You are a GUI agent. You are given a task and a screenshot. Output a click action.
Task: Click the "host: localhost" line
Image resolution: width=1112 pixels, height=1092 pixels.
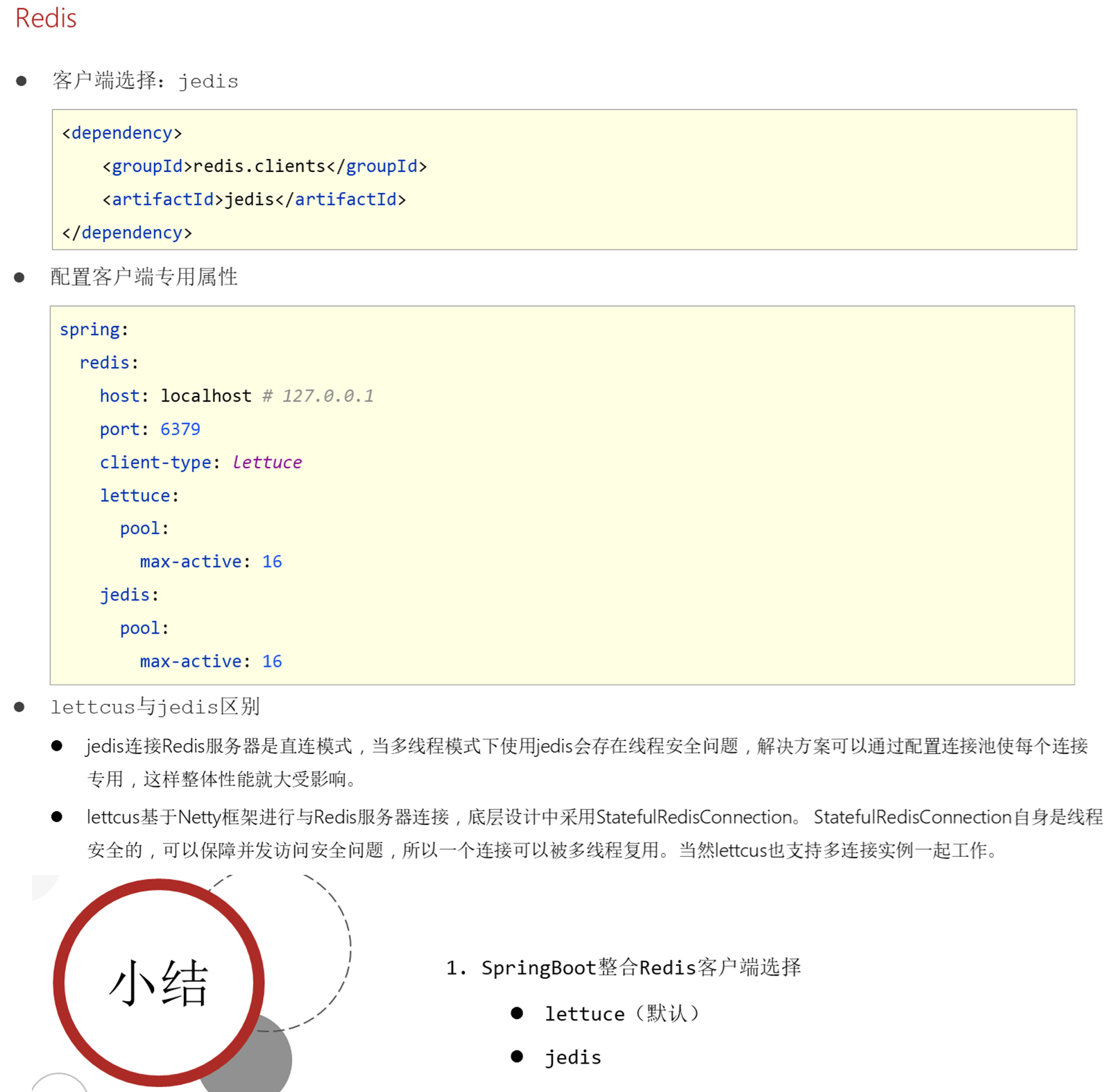176,396
